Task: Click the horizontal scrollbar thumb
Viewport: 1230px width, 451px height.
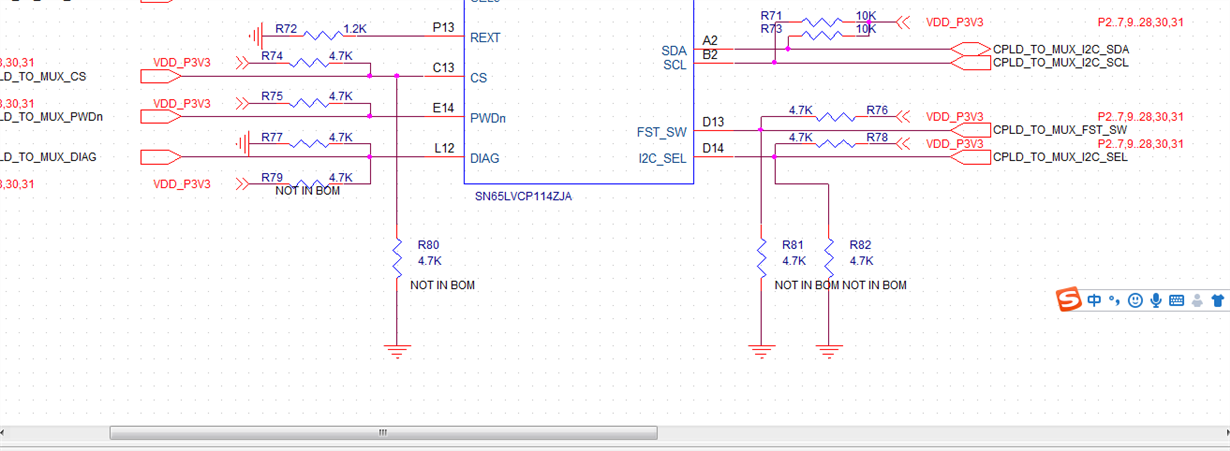Action: [x=383, y=433]
